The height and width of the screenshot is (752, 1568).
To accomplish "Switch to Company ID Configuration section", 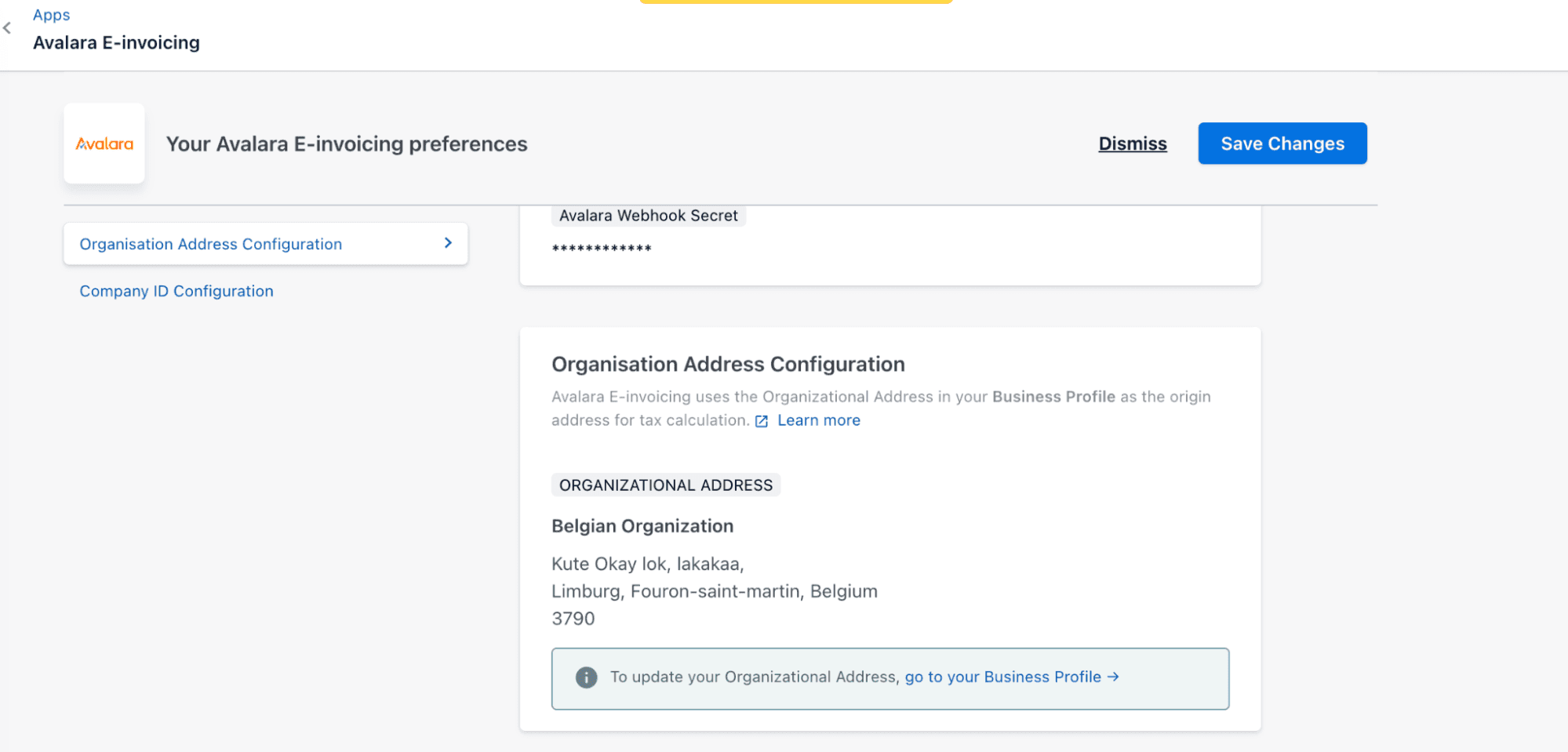I will pos(176,291).
